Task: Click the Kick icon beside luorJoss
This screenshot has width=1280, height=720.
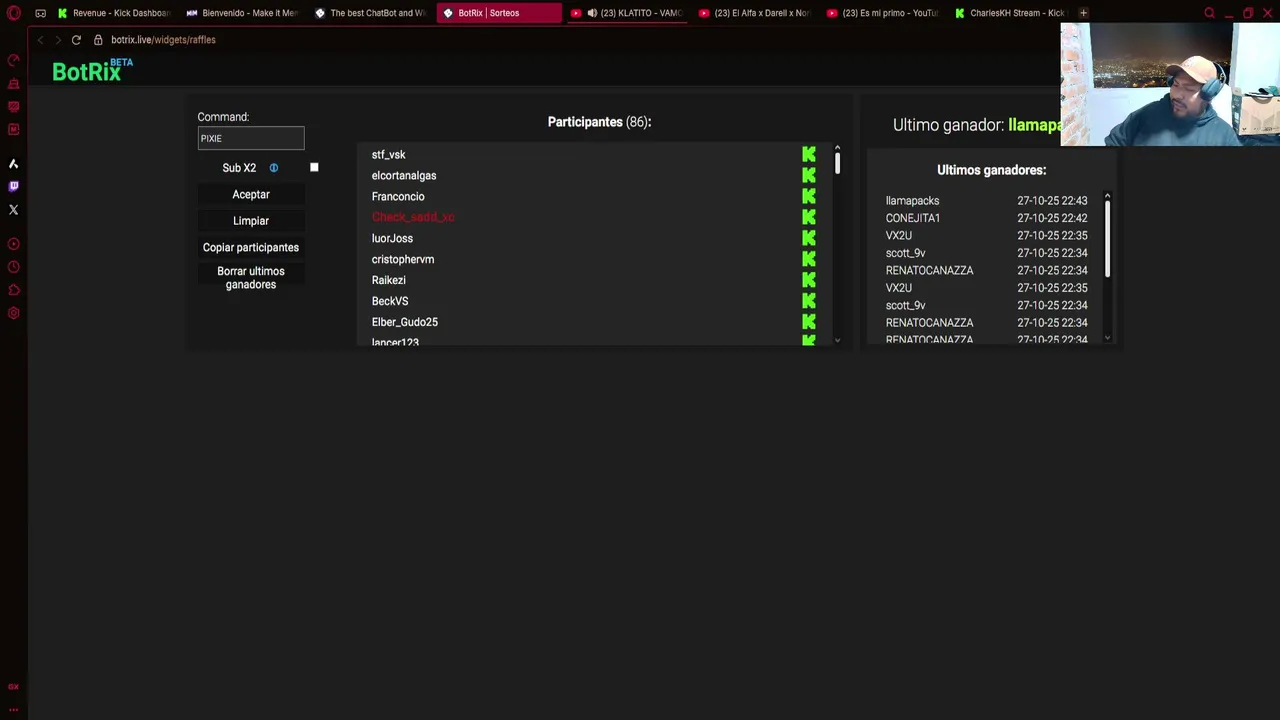Action: point(808,238)
